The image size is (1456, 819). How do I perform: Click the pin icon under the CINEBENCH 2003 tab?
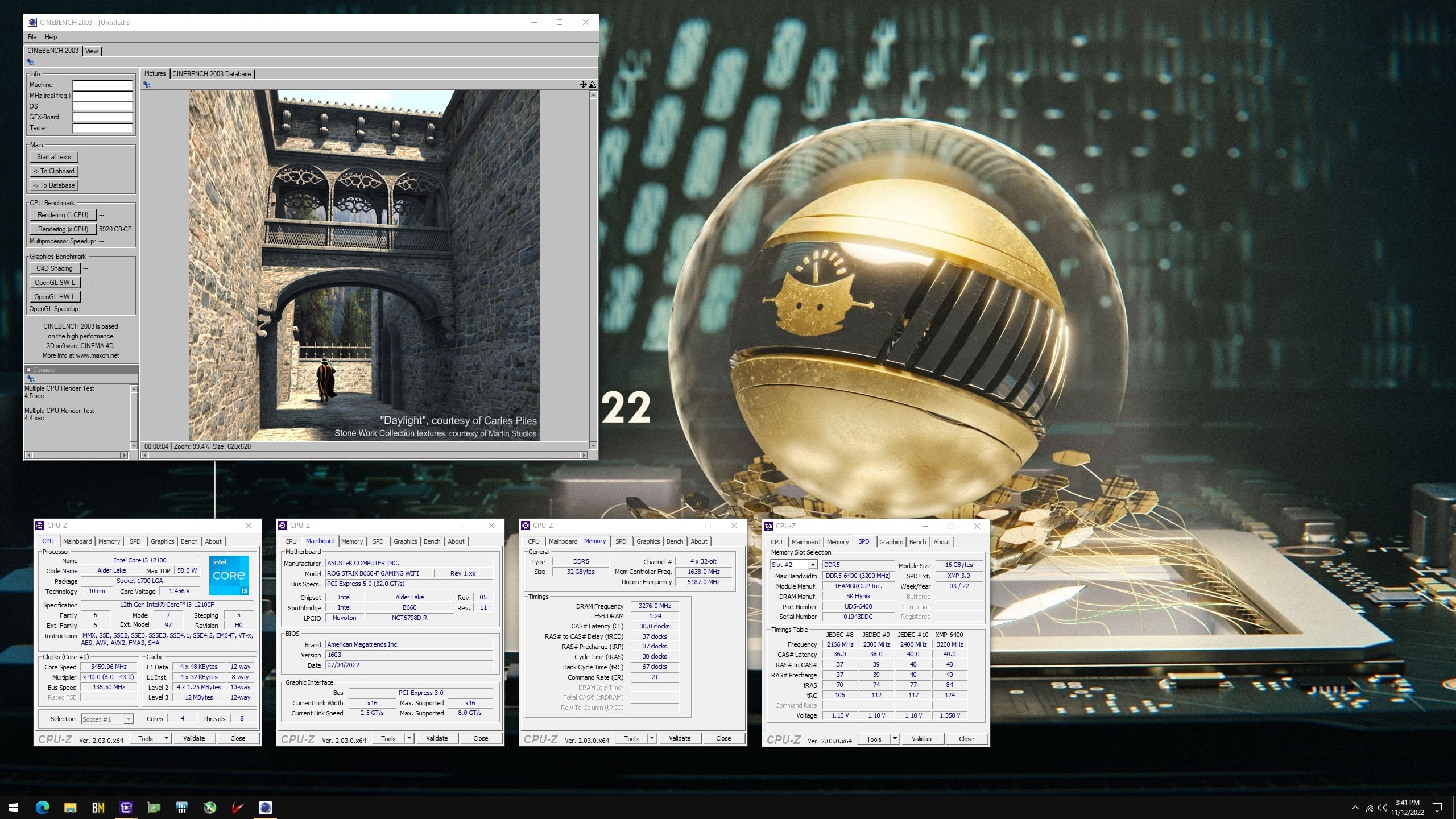pos(31,62)
